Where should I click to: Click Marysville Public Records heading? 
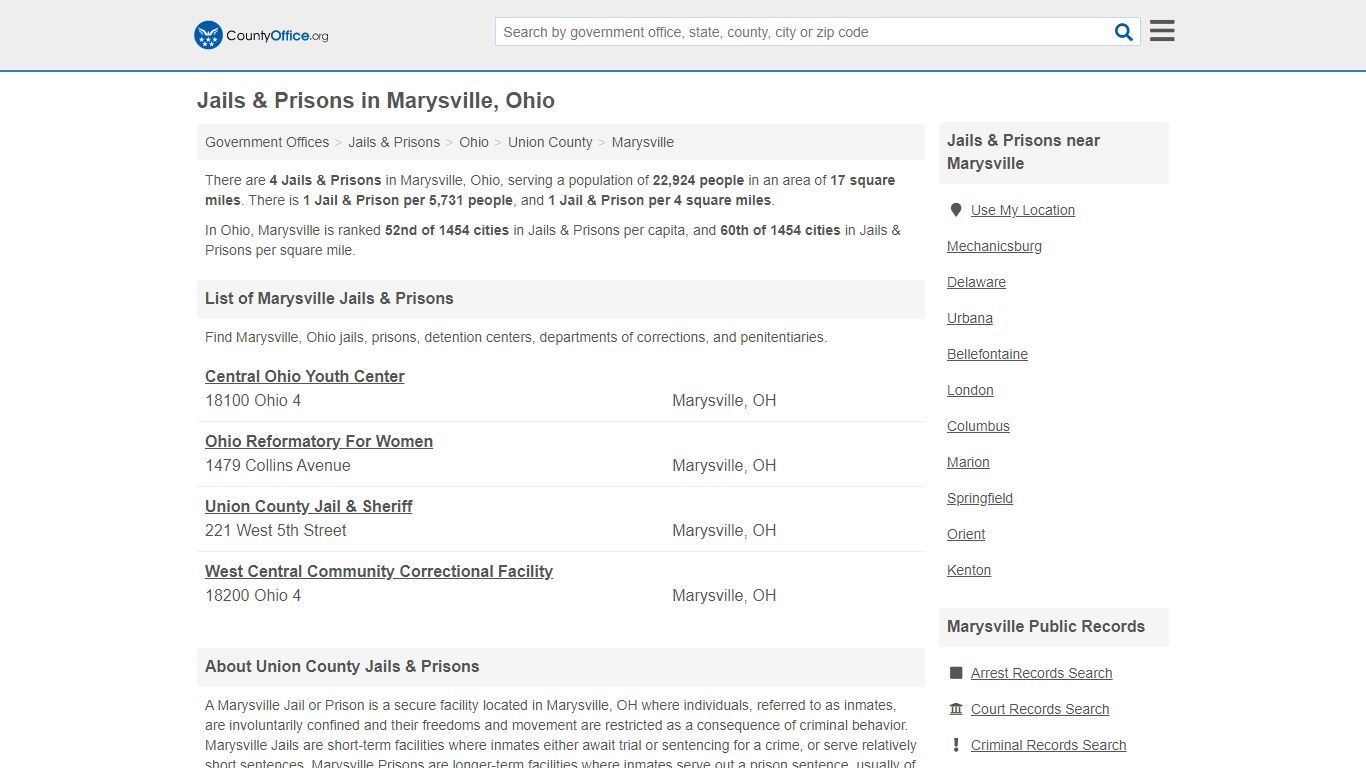pos(1046,626)
